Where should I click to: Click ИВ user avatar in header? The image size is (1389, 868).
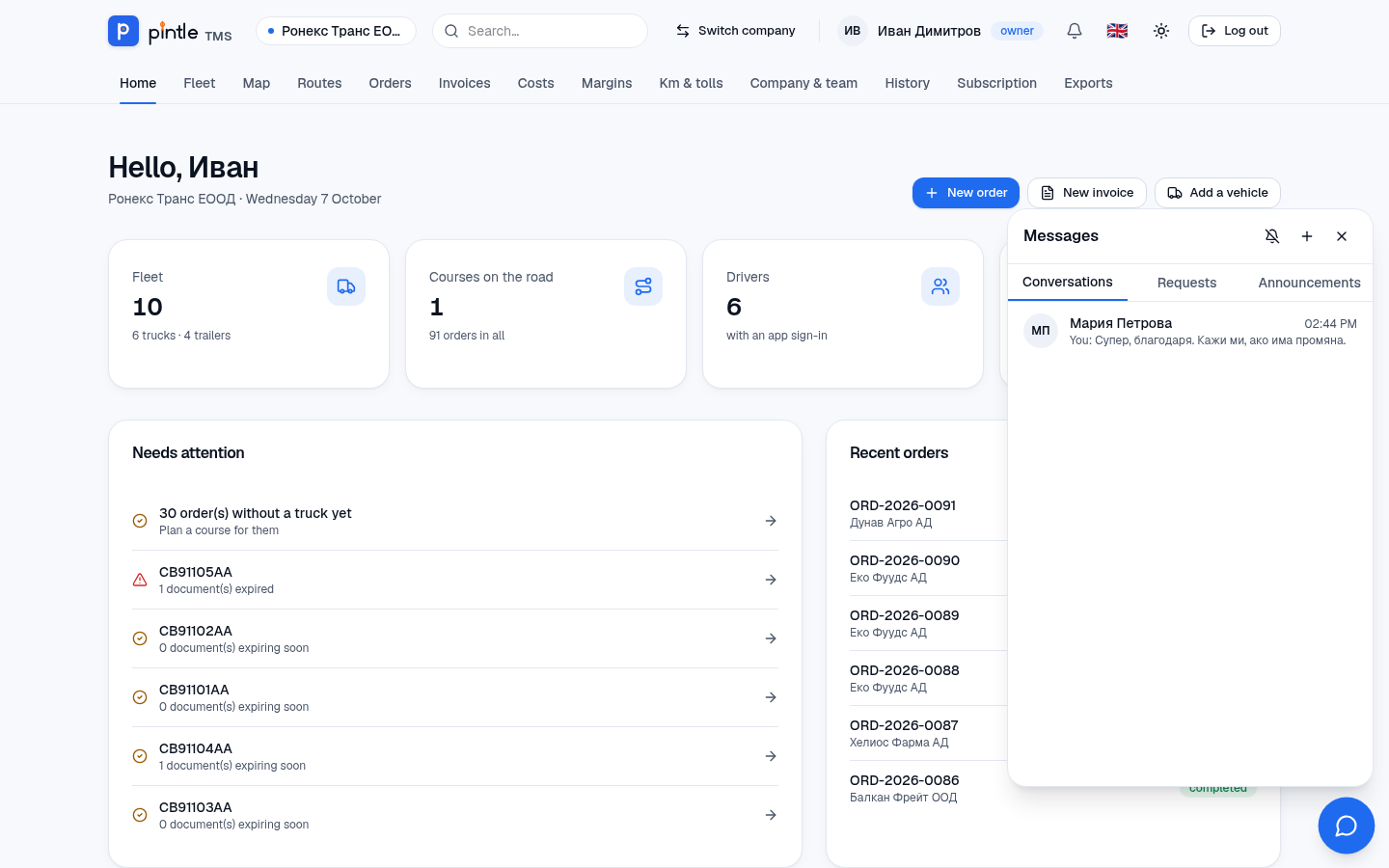coord(853,31)
